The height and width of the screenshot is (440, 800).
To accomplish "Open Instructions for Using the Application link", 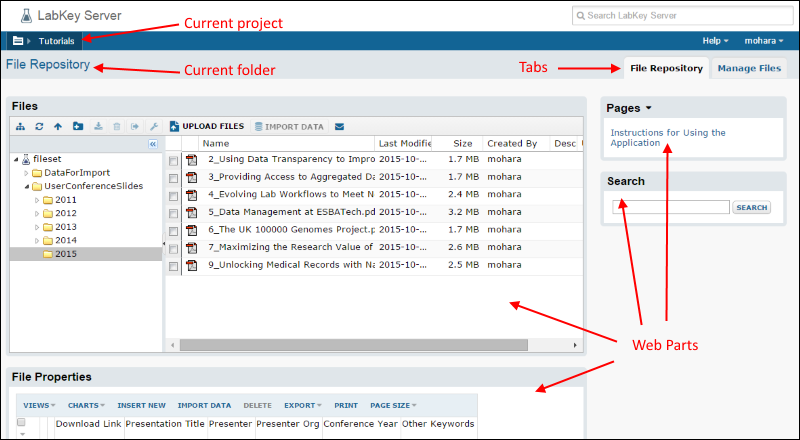I will (668, 138).
